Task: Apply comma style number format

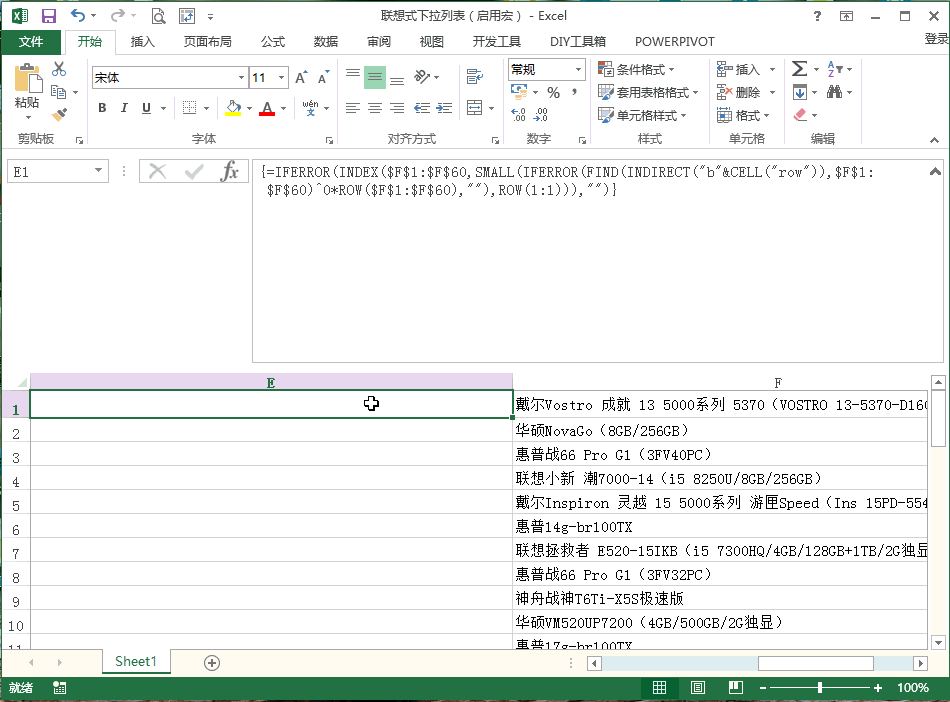Action: point(574,92)
